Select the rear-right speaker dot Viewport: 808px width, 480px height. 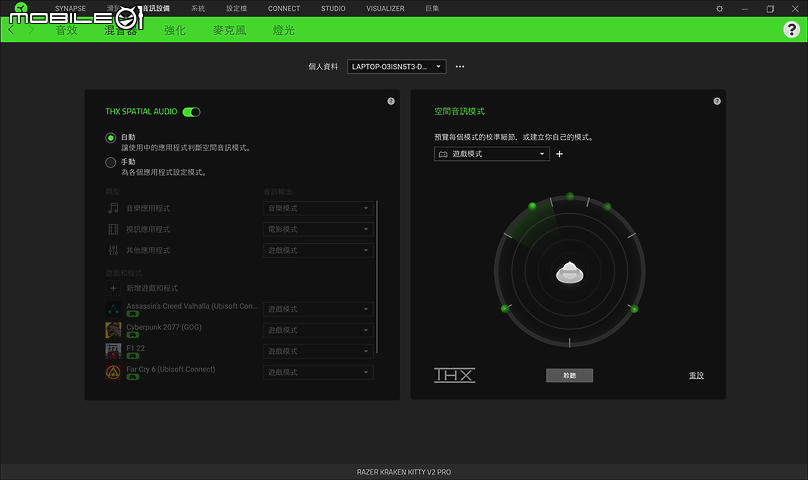(x=634, y=309)
